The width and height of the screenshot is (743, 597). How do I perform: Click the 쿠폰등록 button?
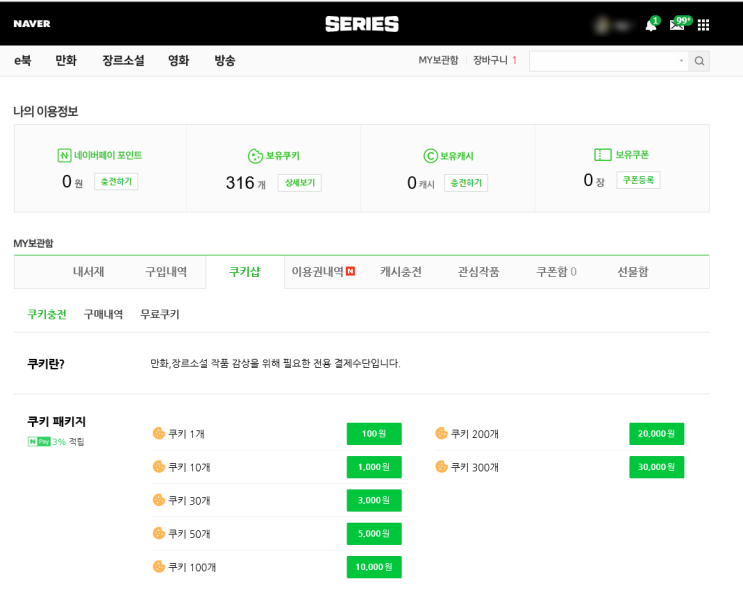coord(638,180)
